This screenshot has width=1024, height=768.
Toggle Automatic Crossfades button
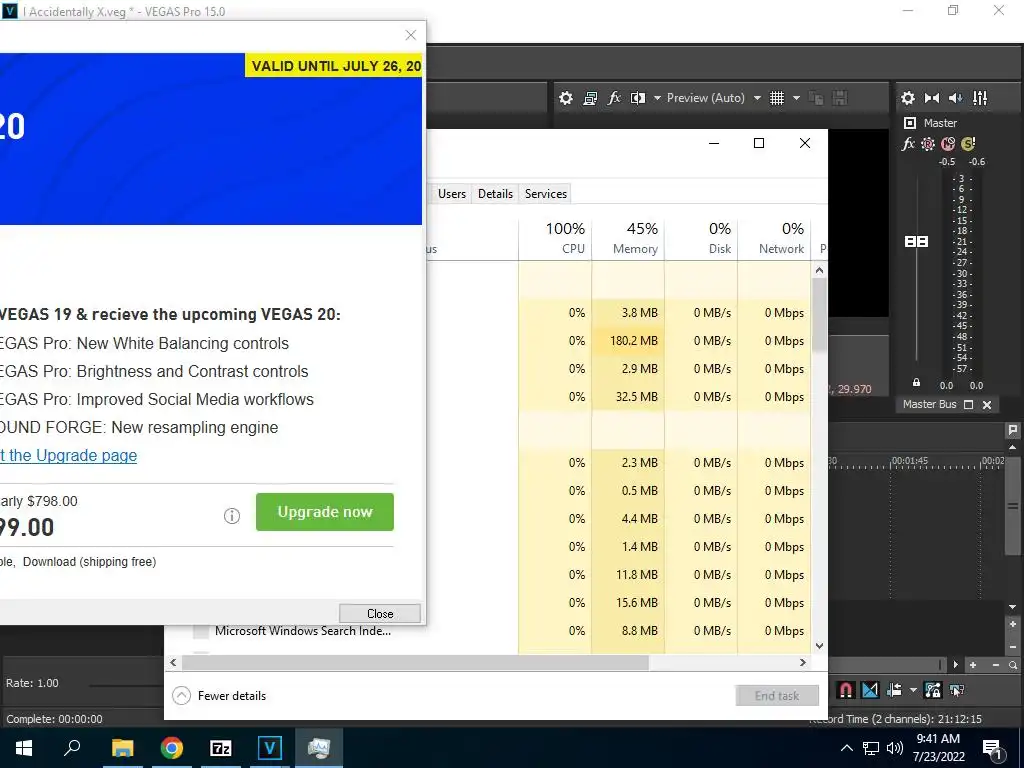coord(870,690)
